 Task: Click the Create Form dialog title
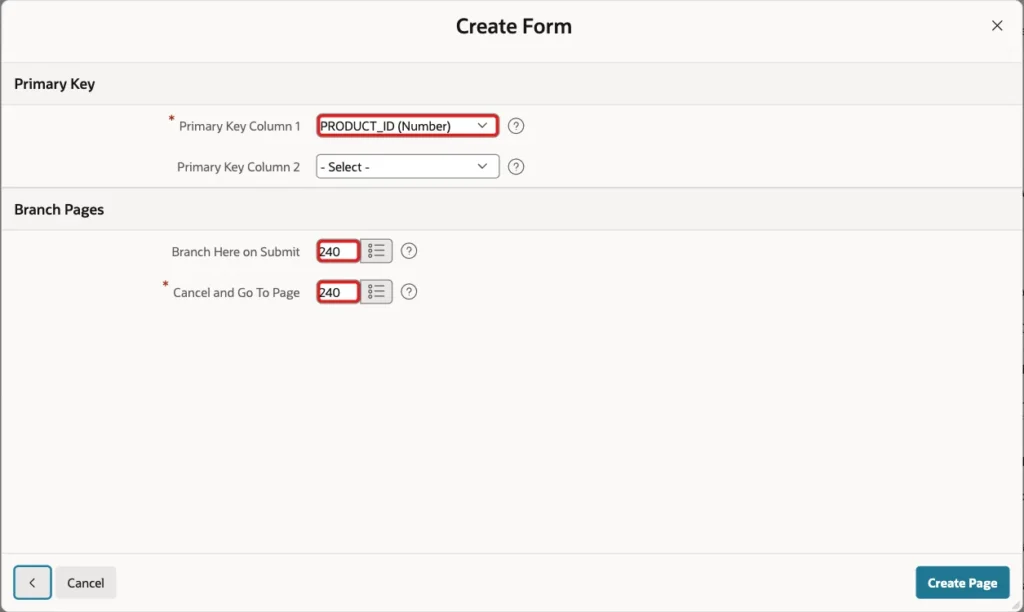point(513,26)
